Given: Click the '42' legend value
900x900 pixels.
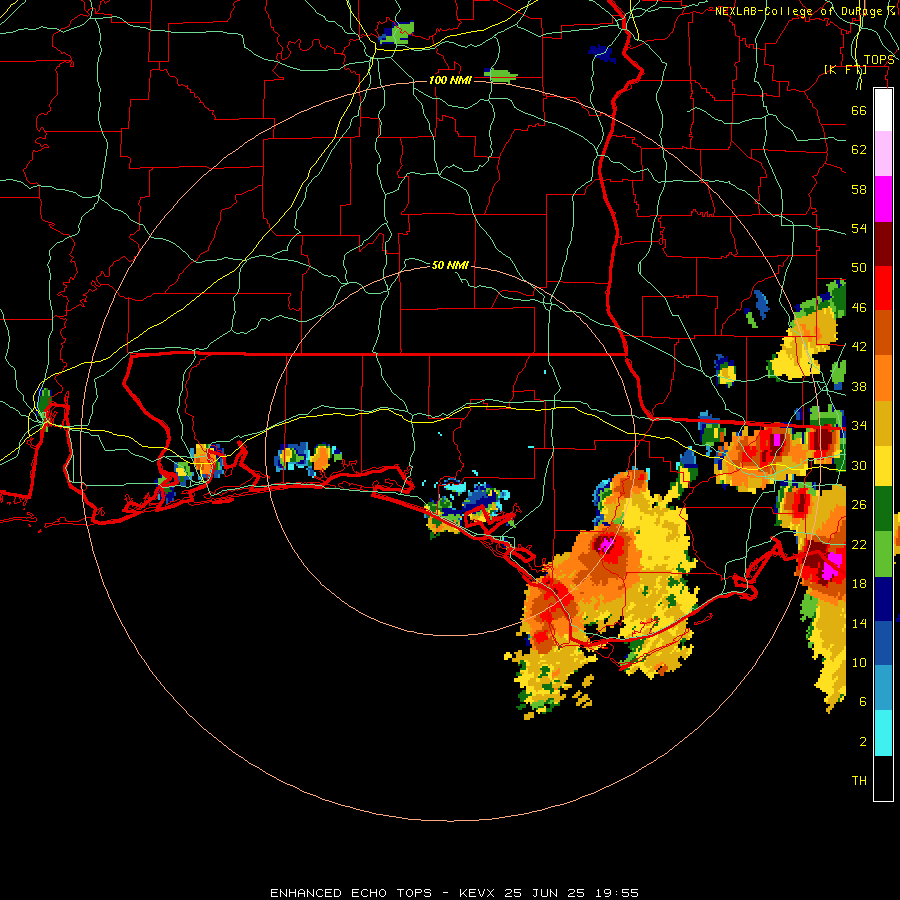Looking at the screenshot, I should (x=859, y=347).
